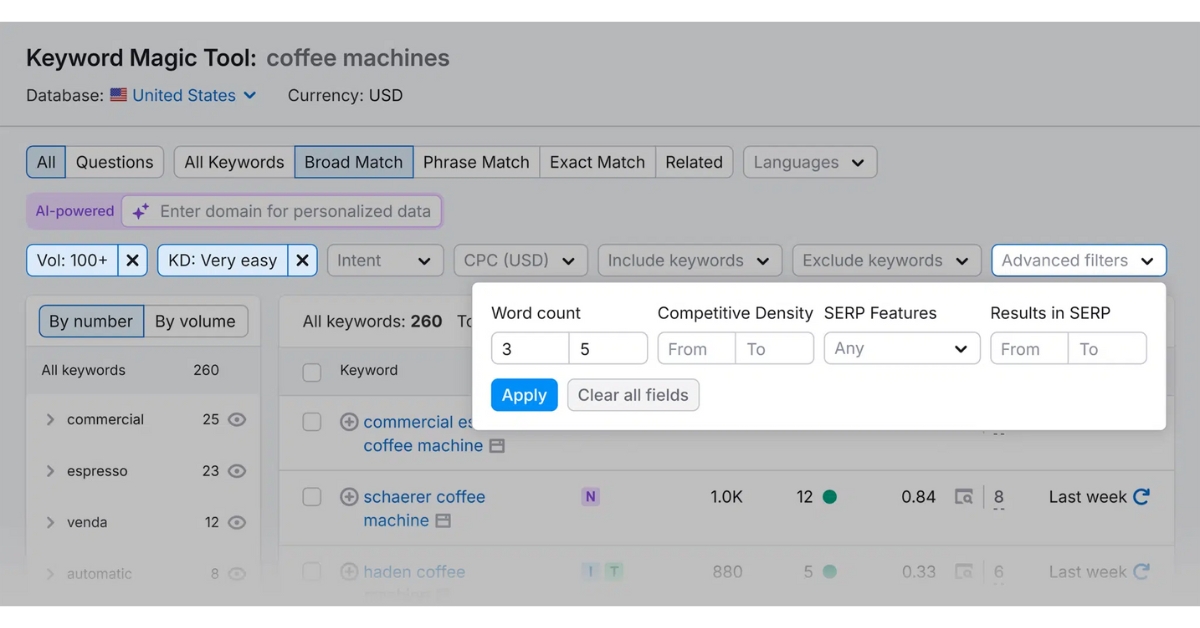This screenshot has height=628, width=1200.
Task: Check the schaerer coffee machine row checkbox
Action: click(312, 497)
